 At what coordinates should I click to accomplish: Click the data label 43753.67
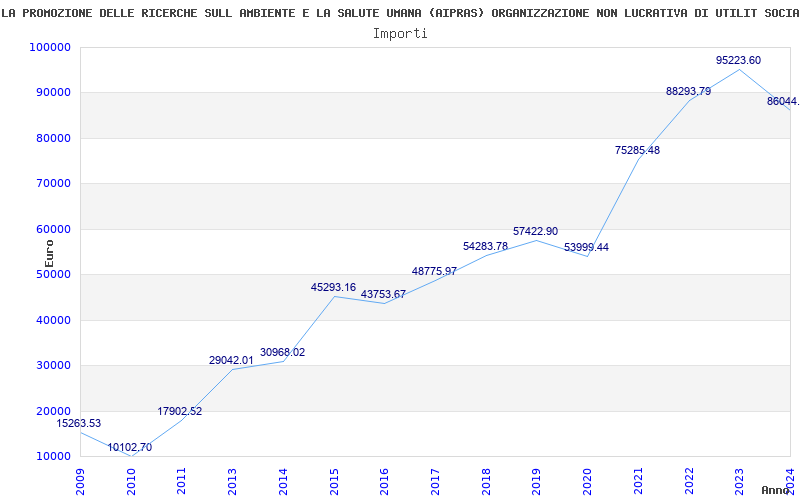[384, 294]
